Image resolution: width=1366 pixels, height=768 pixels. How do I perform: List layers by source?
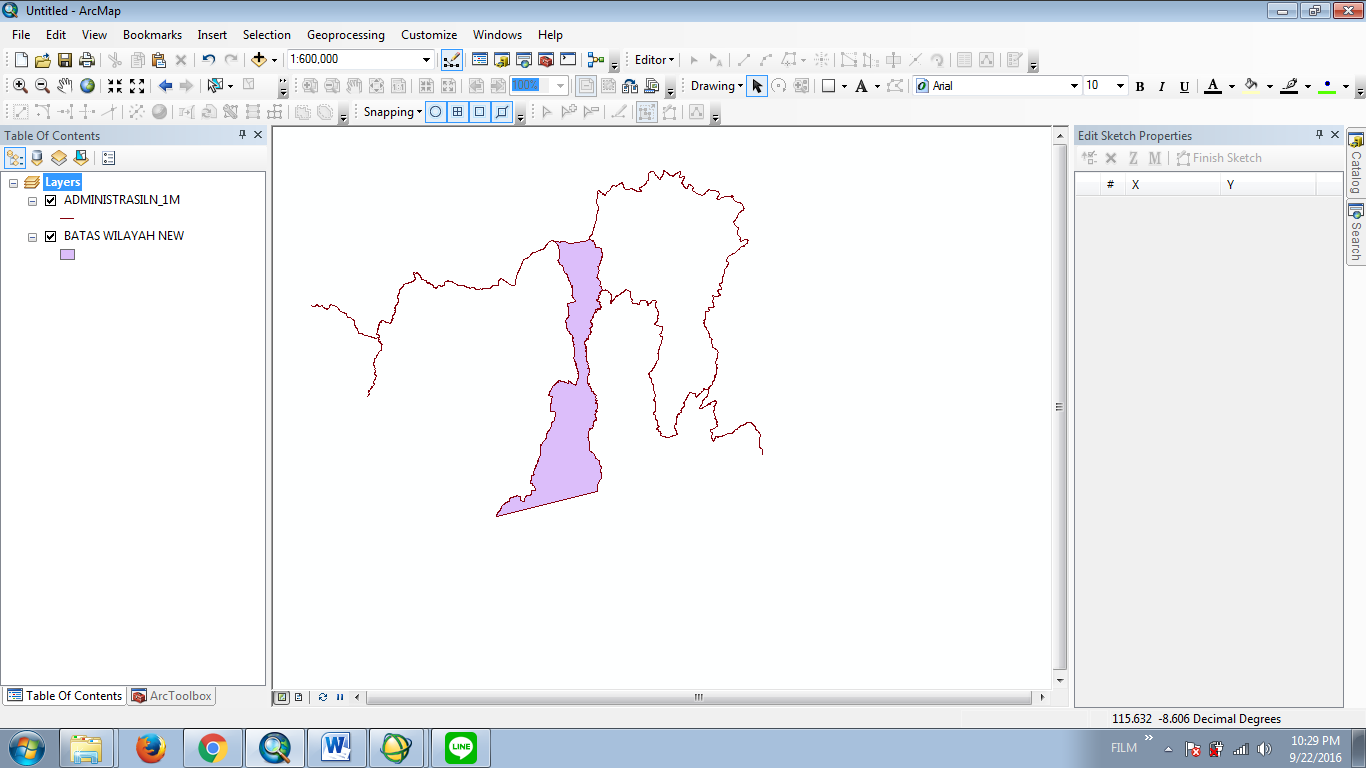[37, 158]
